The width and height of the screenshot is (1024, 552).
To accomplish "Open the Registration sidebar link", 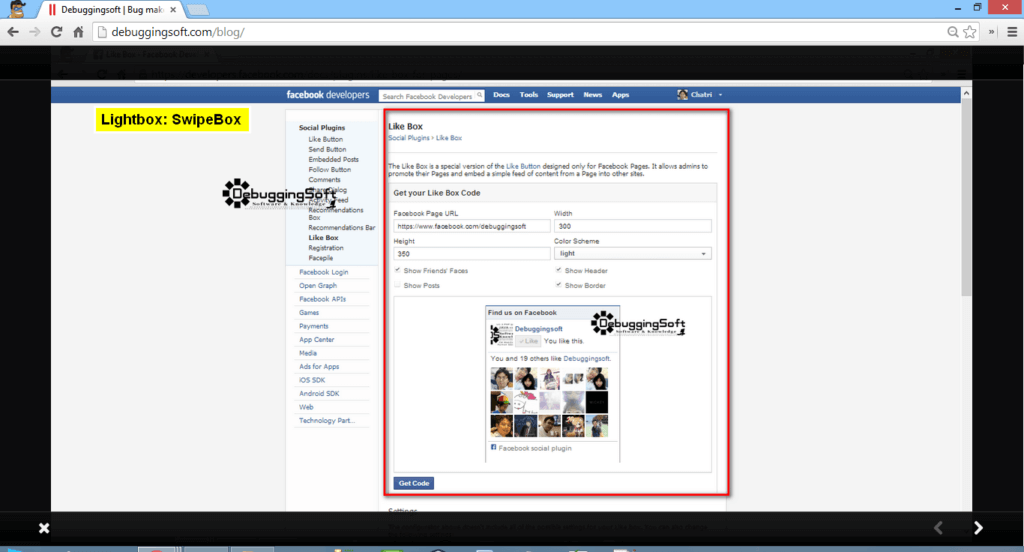I will (326, 248).
